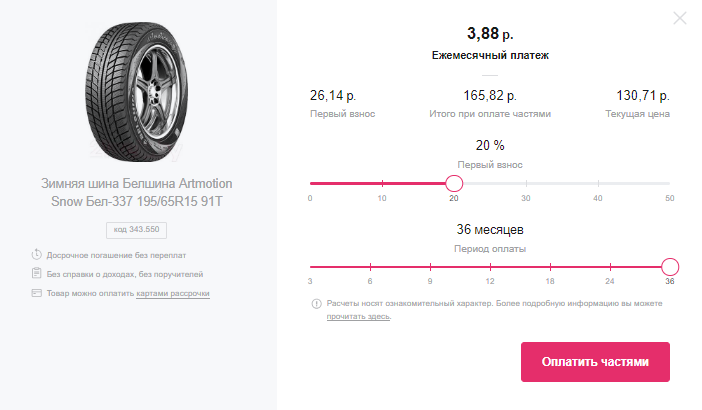Click the early repayment clock icon
The width and height of the screenshot is (702, 410).
pos(36,255)
